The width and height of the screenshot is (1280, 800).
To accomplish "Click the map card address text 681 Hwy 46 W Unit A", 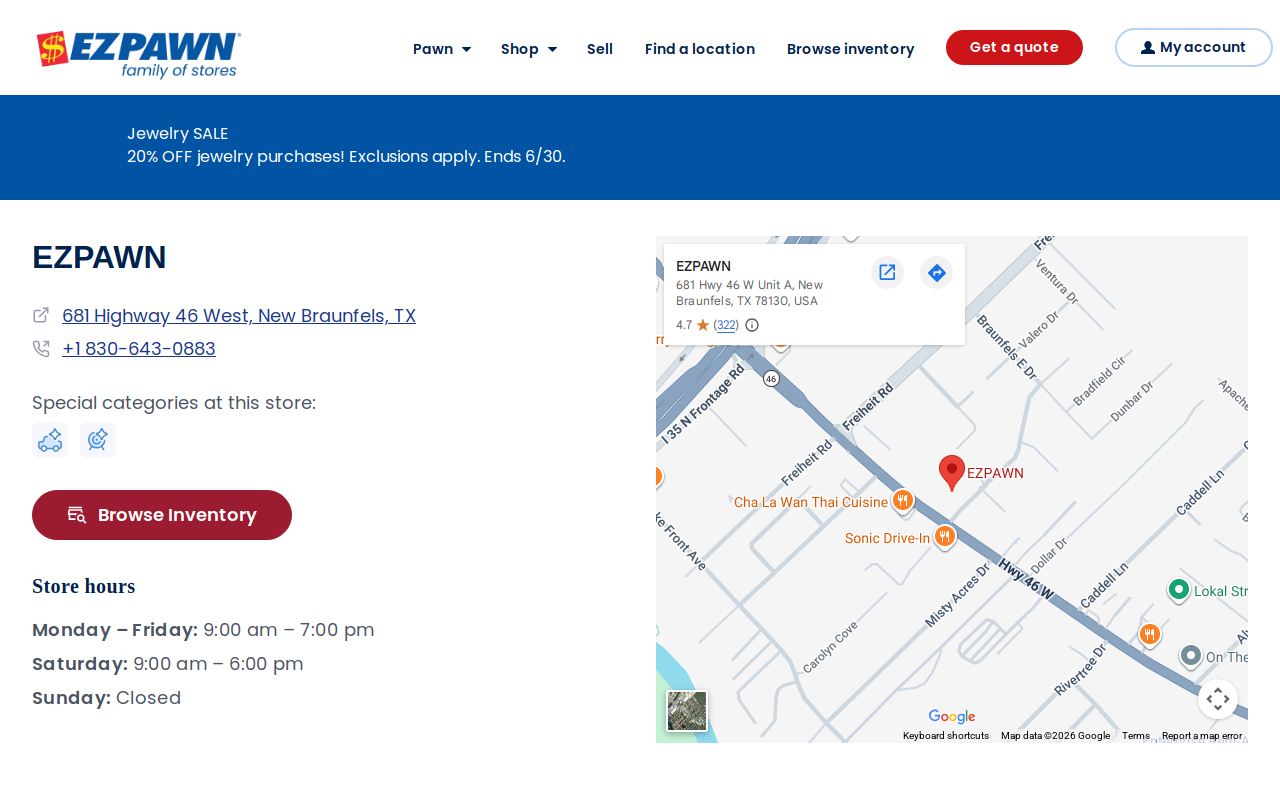I will 750,293.
